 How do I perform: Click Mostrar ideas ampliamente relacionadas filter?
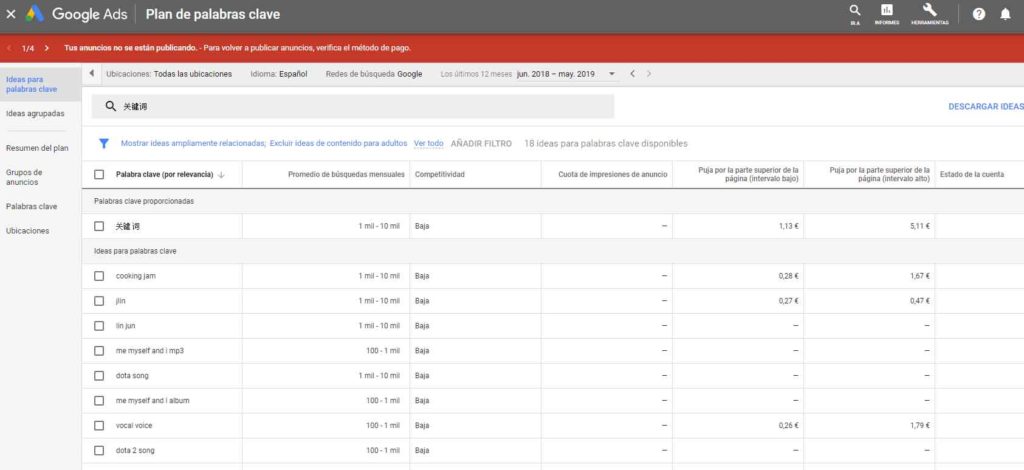[193, 144]
